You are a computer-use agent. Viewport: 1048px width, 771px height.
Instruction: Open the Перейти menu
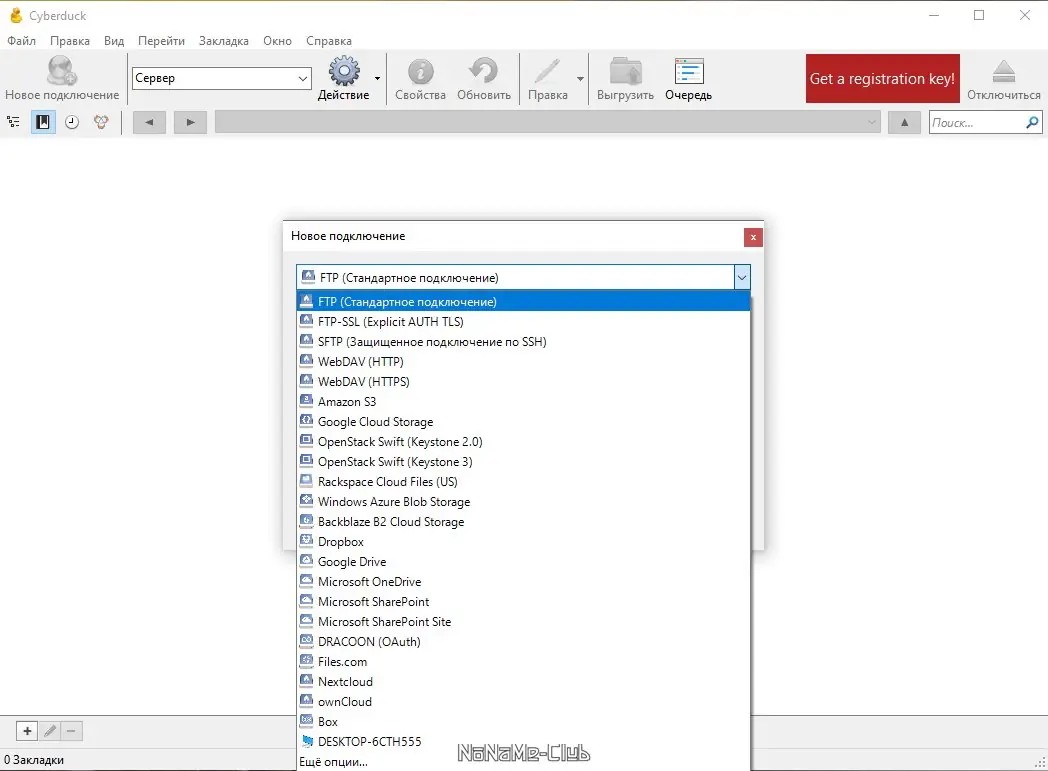161,41
